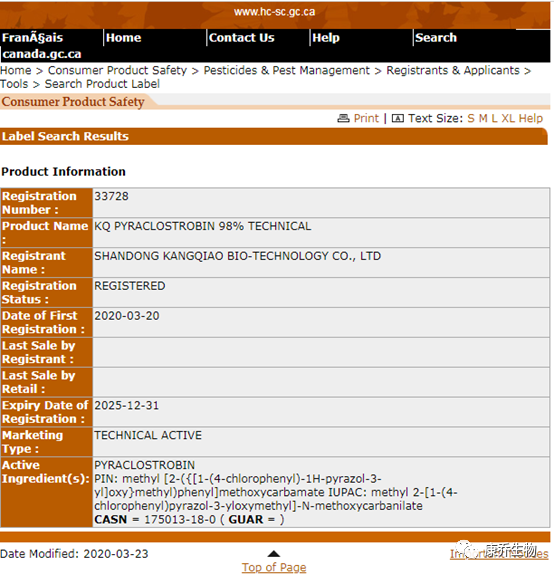Click the Top of Page arrow icon
Image resolution: width=554 pixels, height=575 pixels.
274,554
